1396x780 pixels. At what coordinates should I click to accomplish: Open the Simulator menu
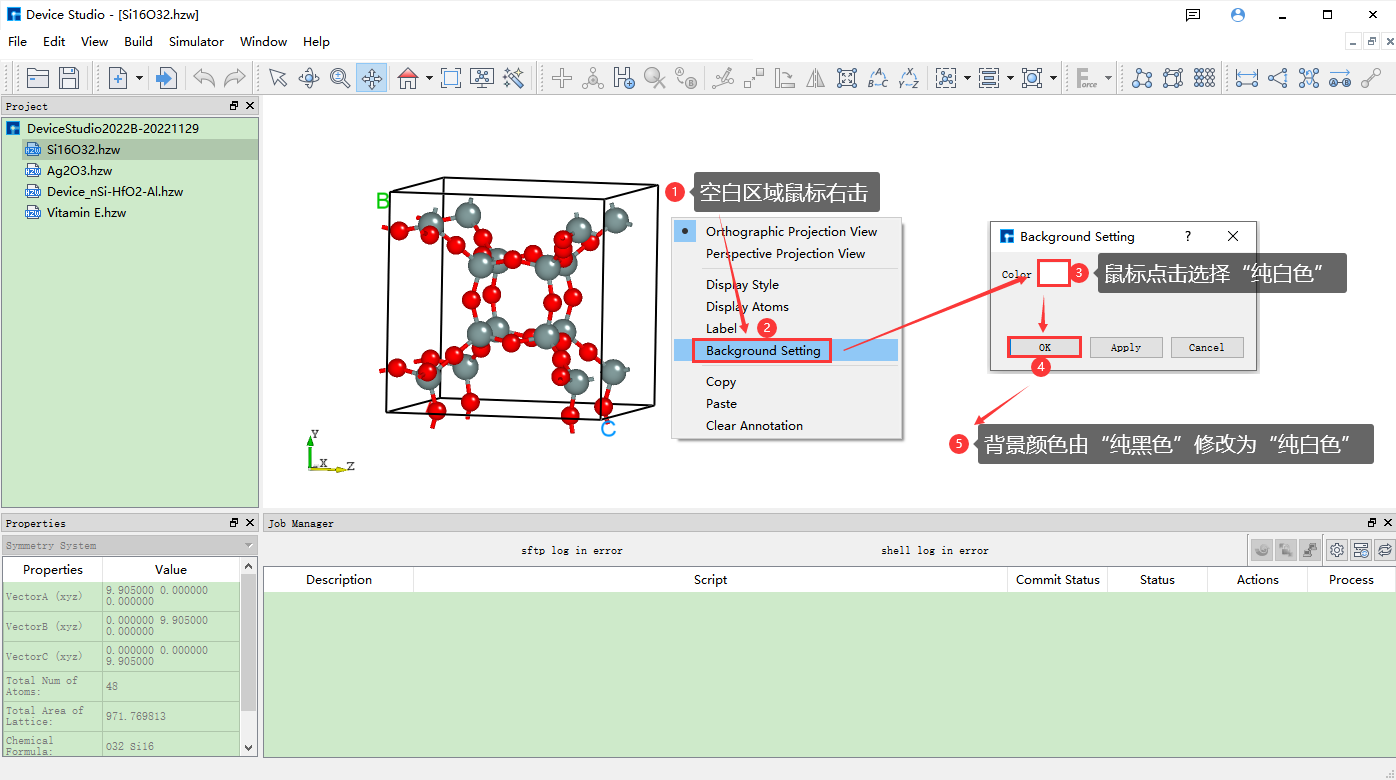196,42
